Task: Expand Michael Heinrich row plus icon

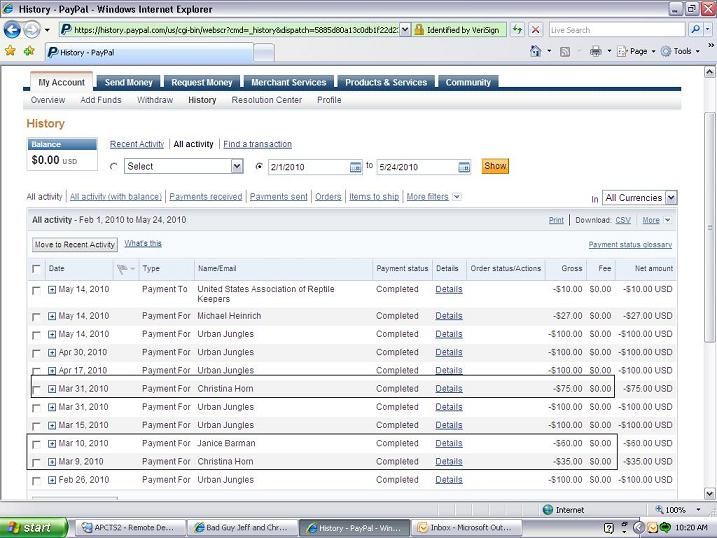Action: click(52, 316)
